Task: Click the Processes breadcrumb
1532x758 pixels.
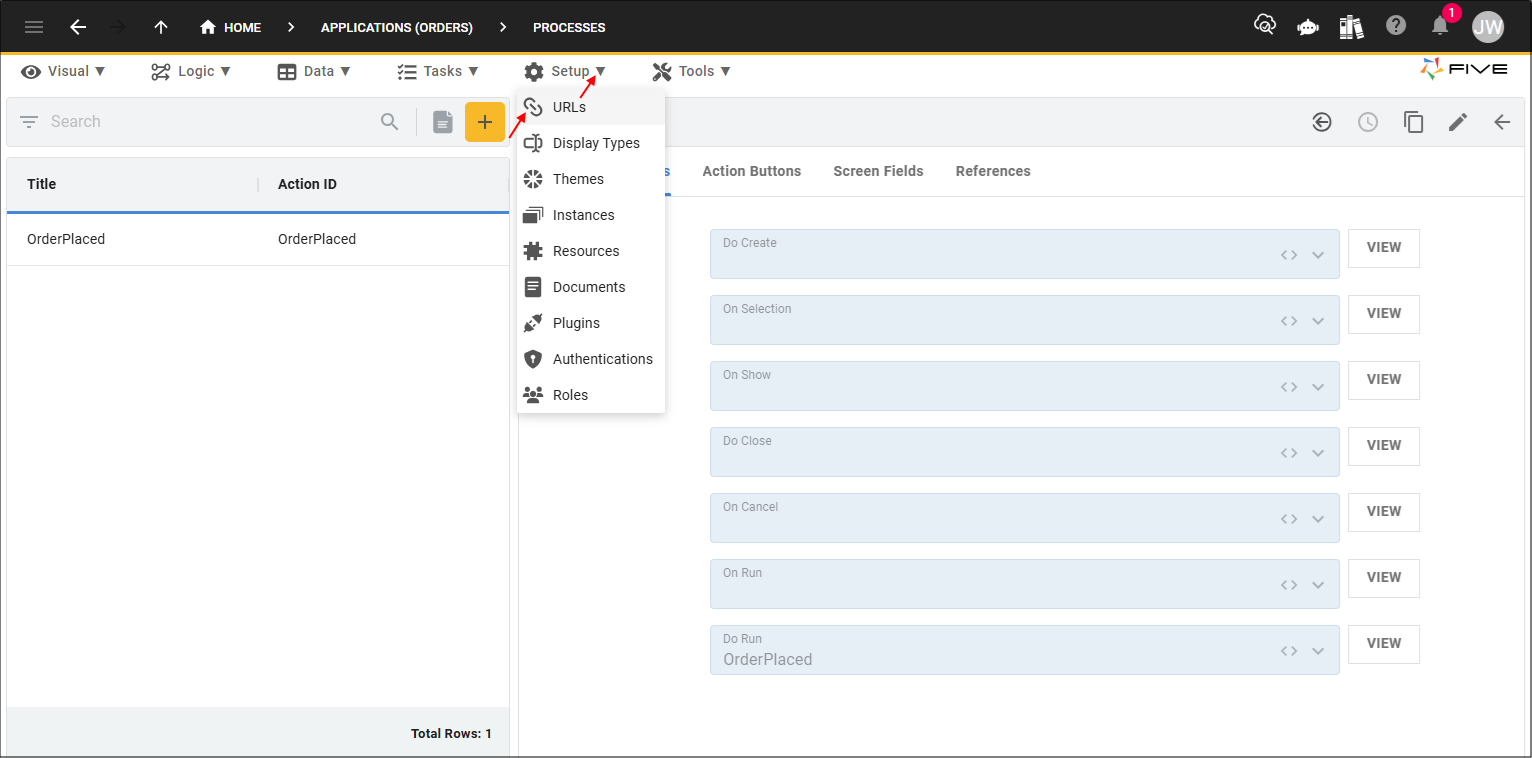Action: point(569,27)
